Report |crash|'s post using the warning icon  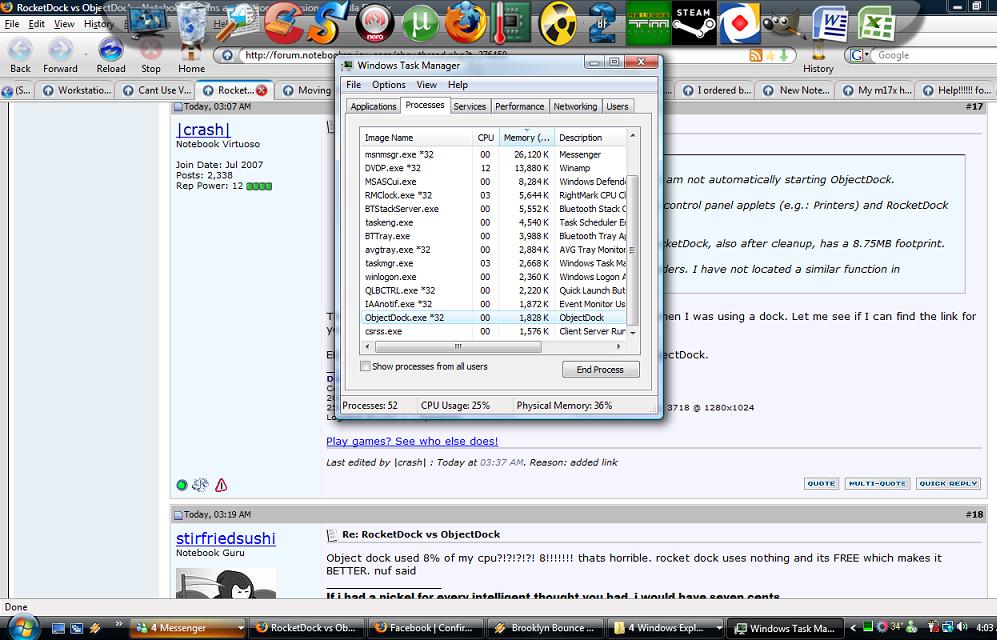(221, 485)
